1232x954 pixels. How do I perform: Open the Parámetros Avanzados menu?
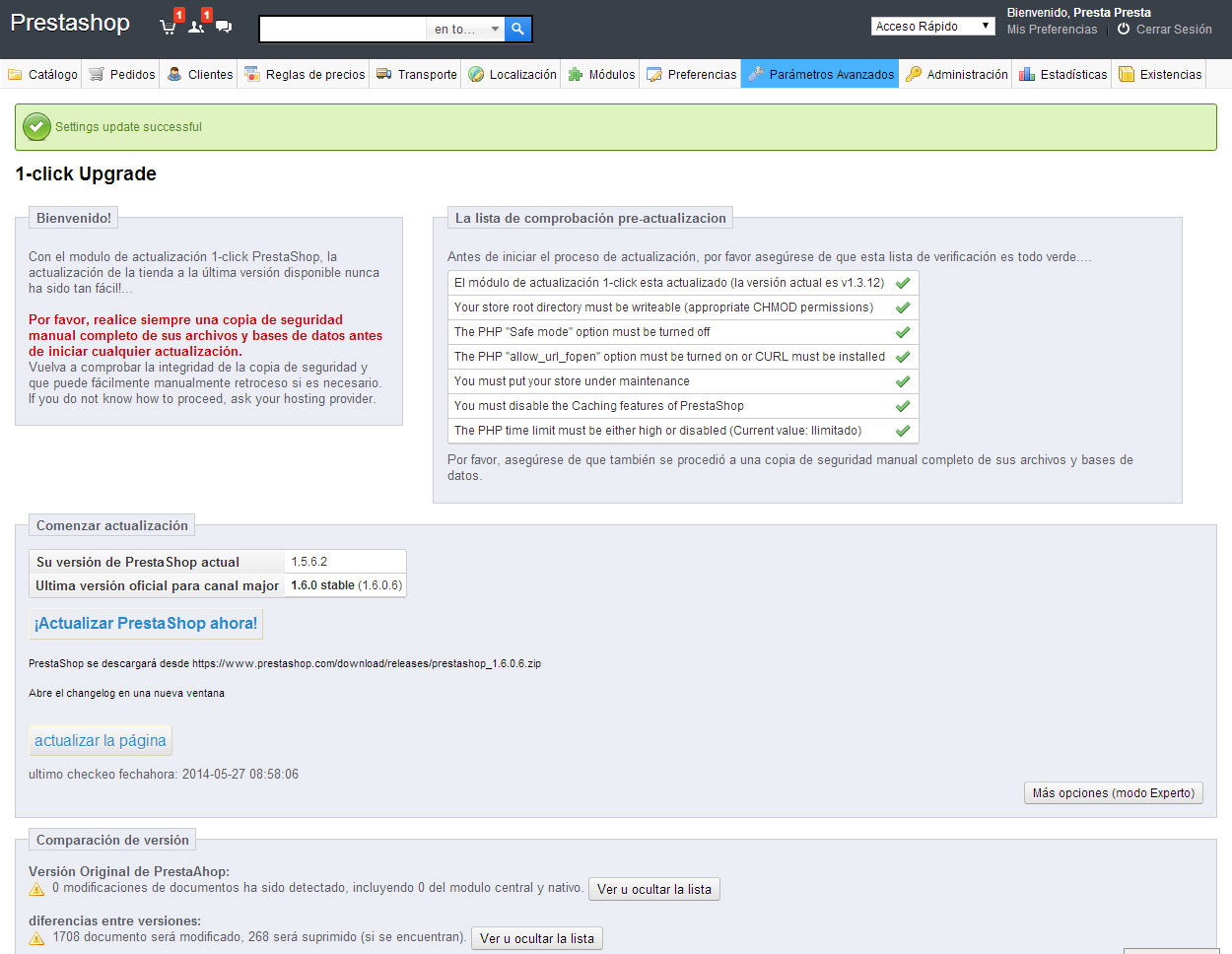point(820,74)
